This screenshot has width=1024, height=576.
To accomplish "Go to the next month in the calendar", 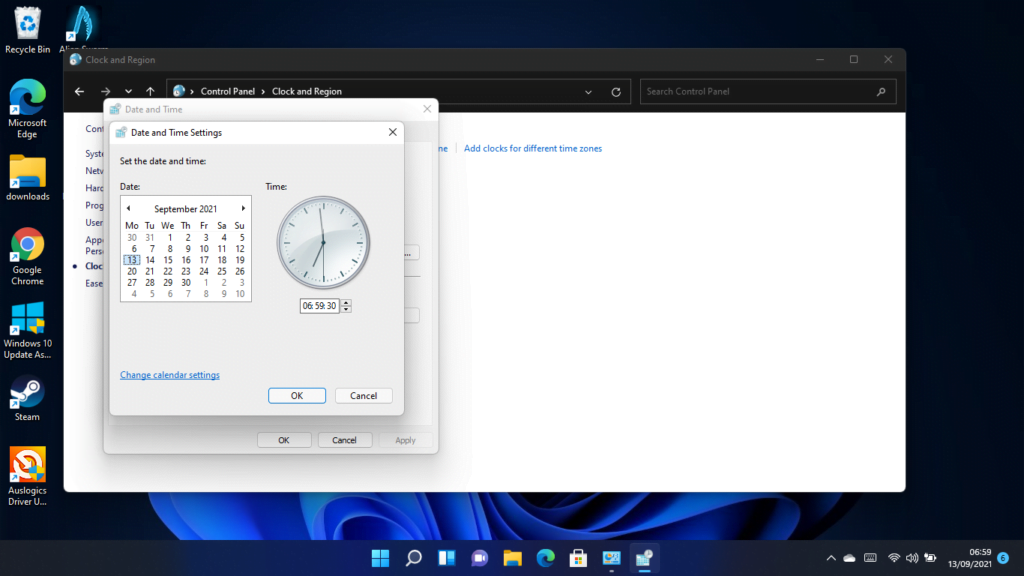I will pos(245,208).
